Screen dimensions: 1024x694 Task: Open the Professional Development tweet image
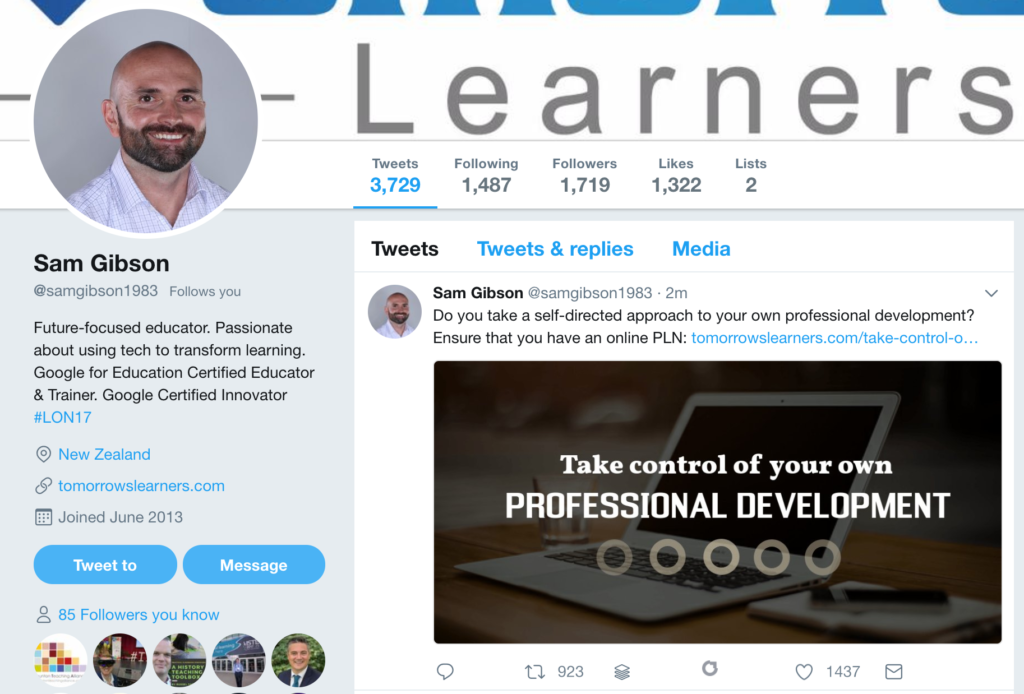(x=717, y=502)
